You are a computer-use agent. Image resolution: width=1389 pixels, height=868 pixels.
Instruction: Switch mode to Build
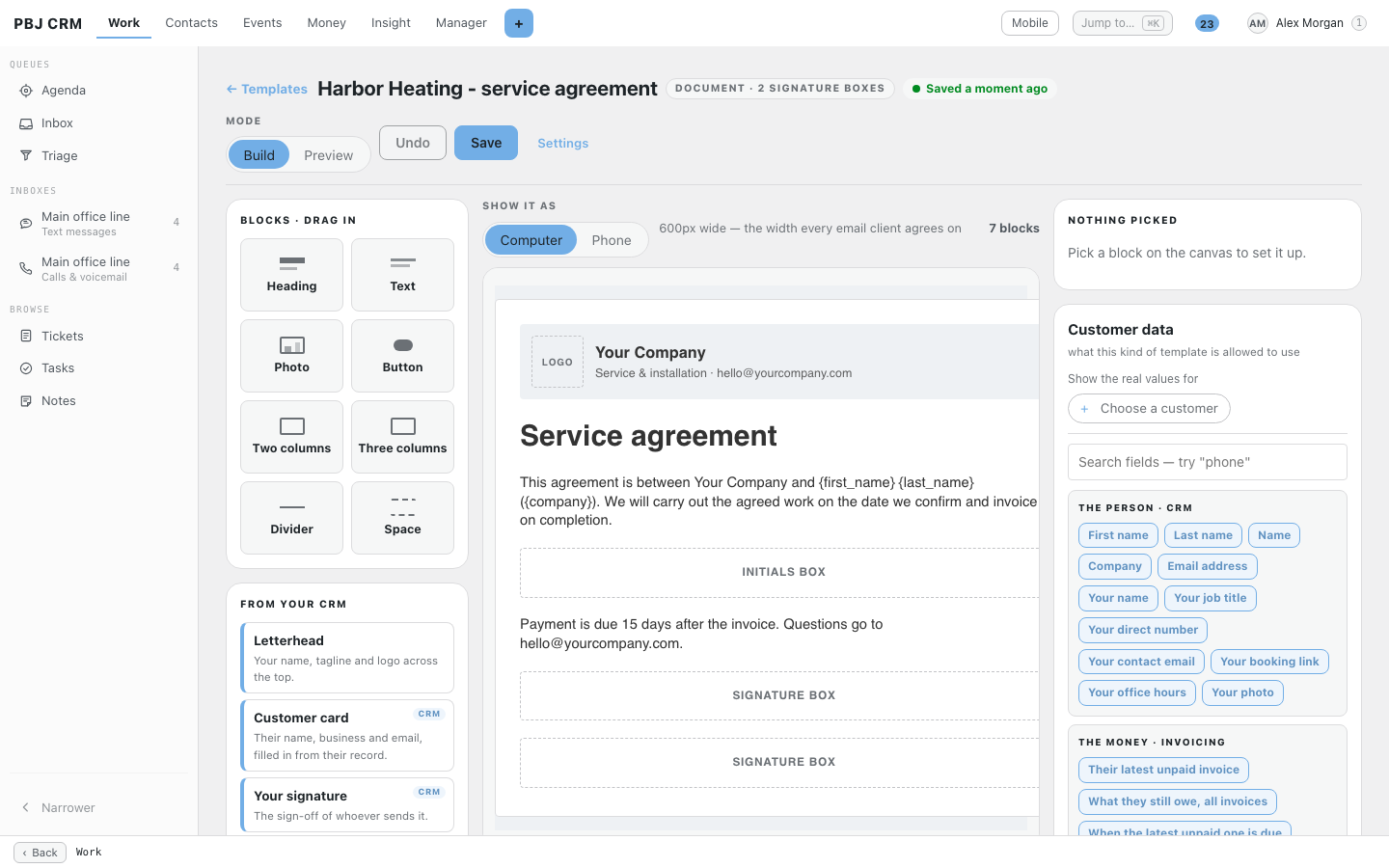point(259,155)
